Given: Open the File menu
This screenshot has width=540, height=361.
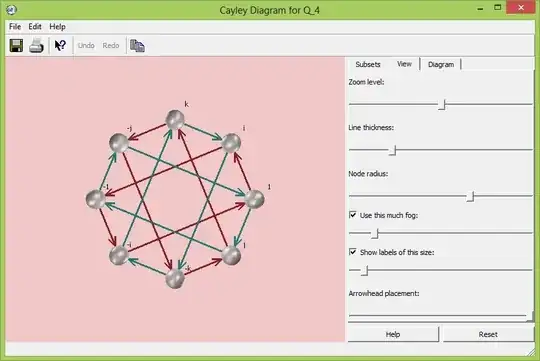Looking at the screenshot, I should [x=15, y=27].
